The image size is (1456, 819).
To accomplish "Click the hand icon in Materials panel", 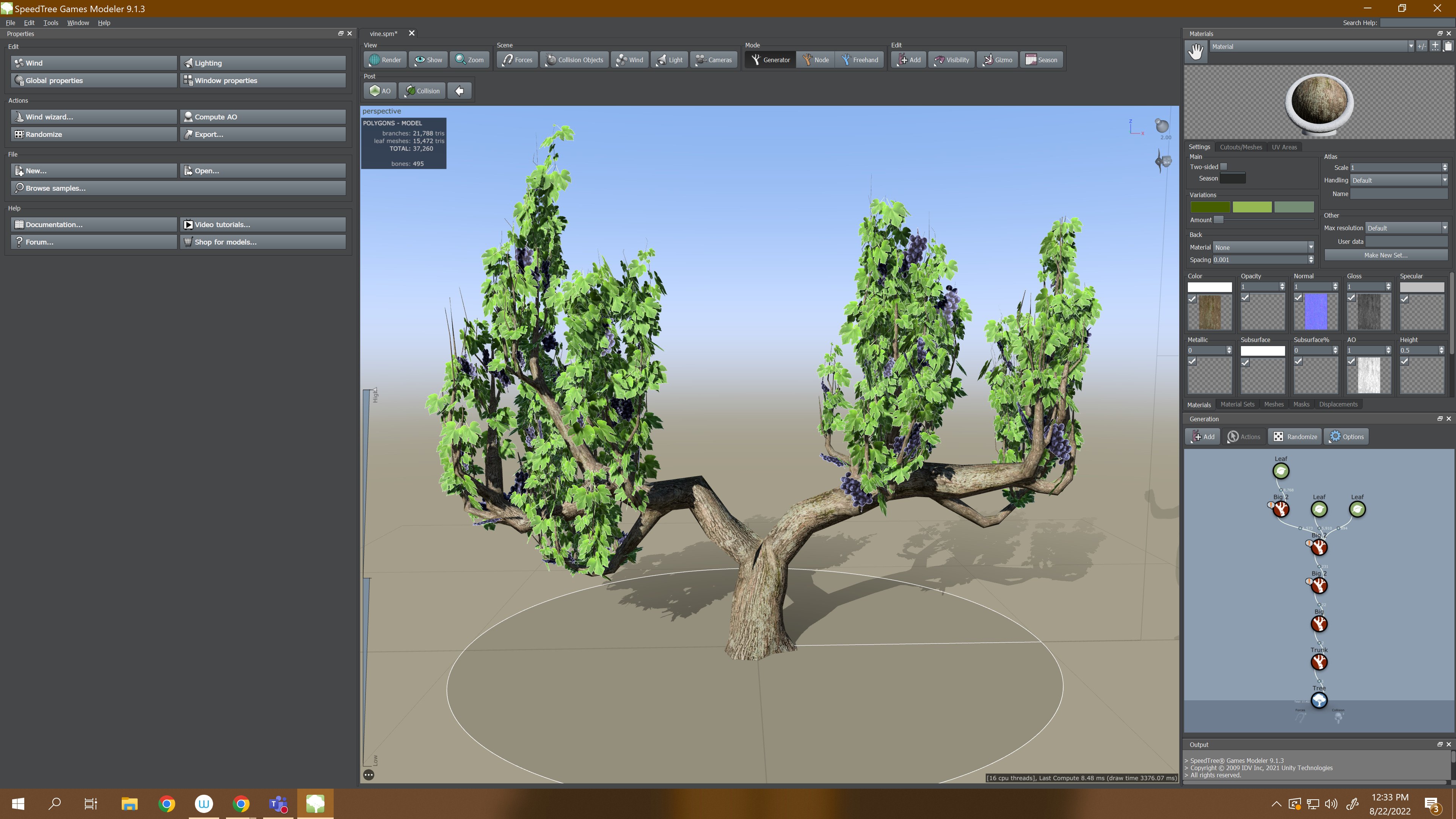I will 1196,52.
